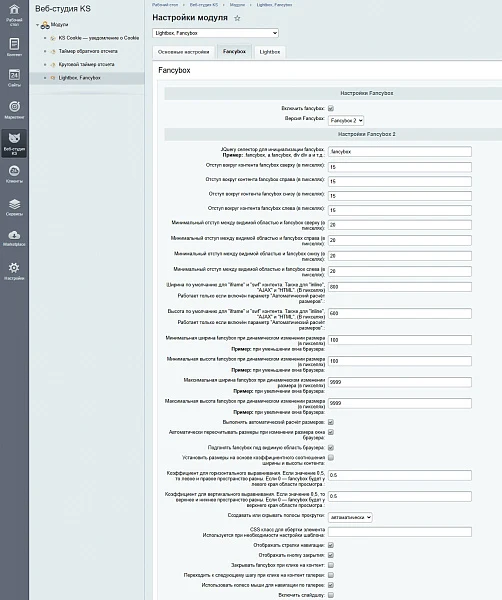The width and height of the screenshot is (502, 600).
Task: Open the Версия Fancybox dropdown
Action: [346, 121]
